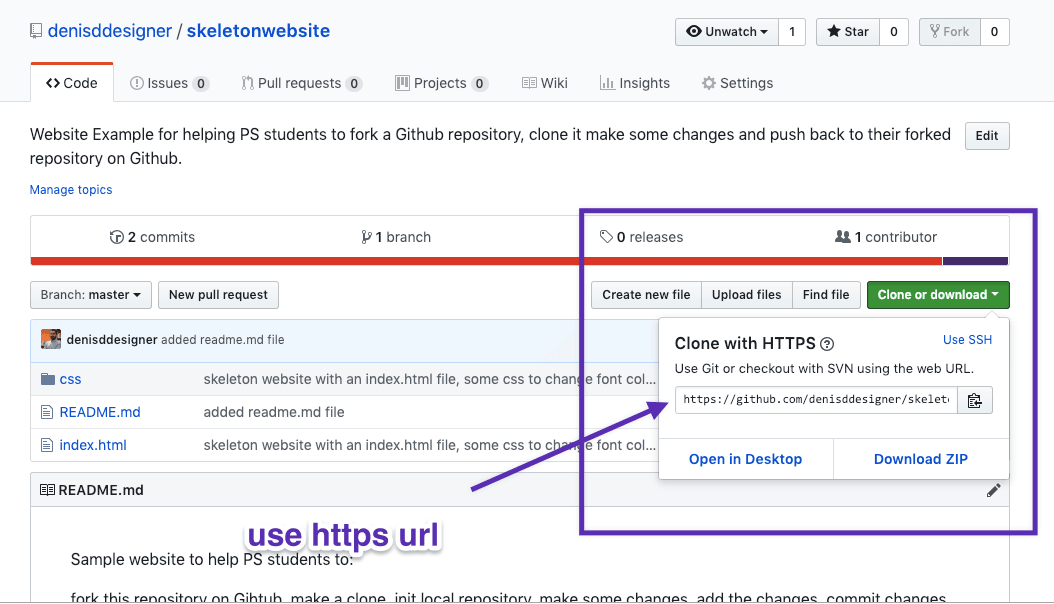Copy the clone URL using the clipboard icon

tap(975, 399)
